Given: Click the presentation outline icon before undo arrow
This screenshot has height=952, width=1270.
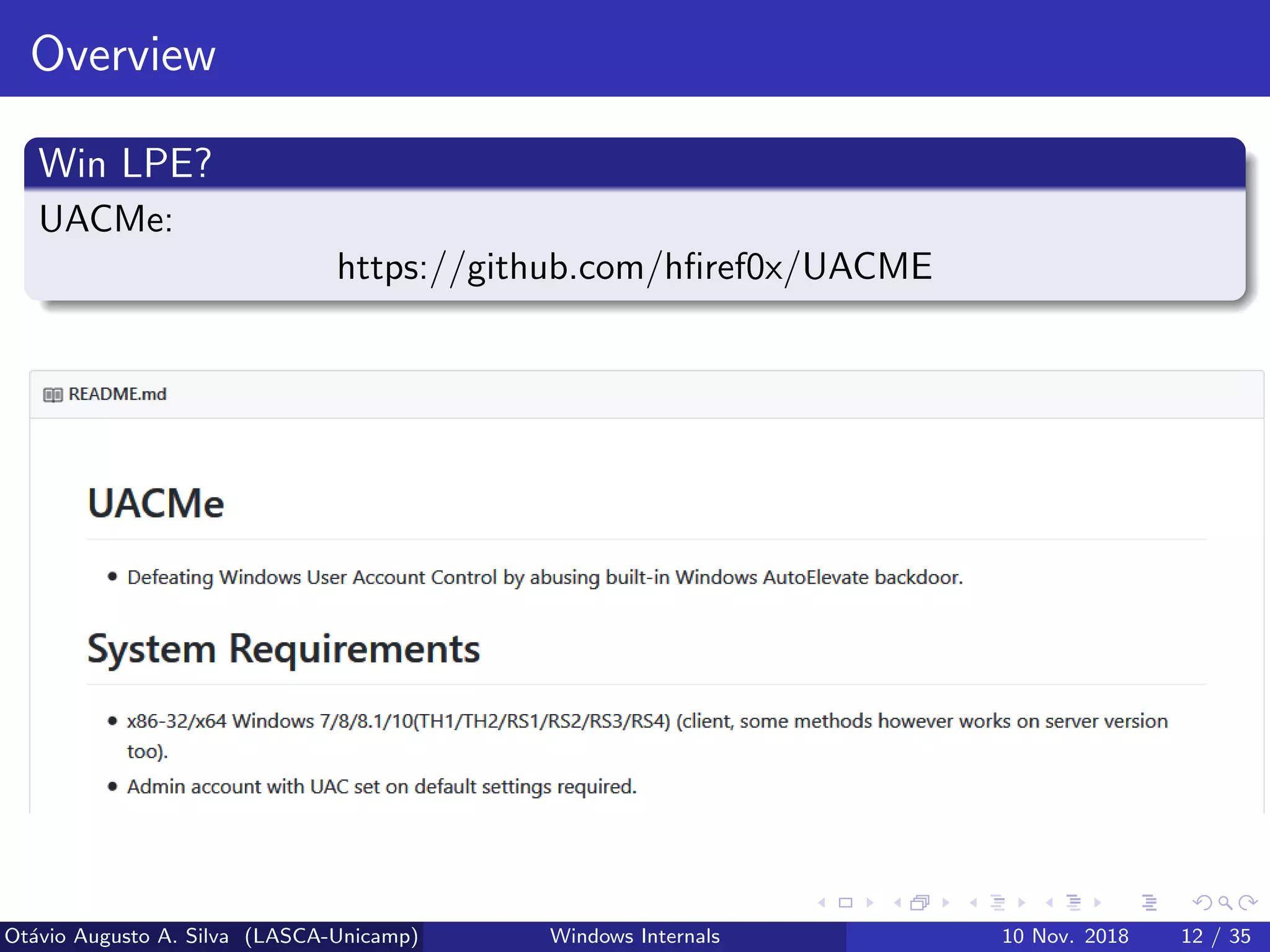Looking at the screenshot, I should (x=1149, y=902).
